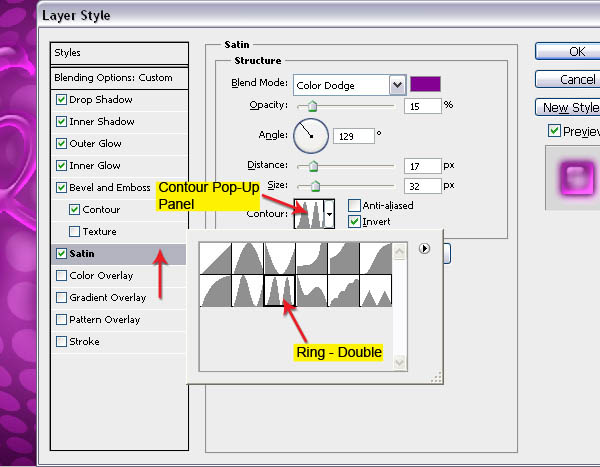
Task: Select the Linear contour preset
Action: (x=215, y=259)
